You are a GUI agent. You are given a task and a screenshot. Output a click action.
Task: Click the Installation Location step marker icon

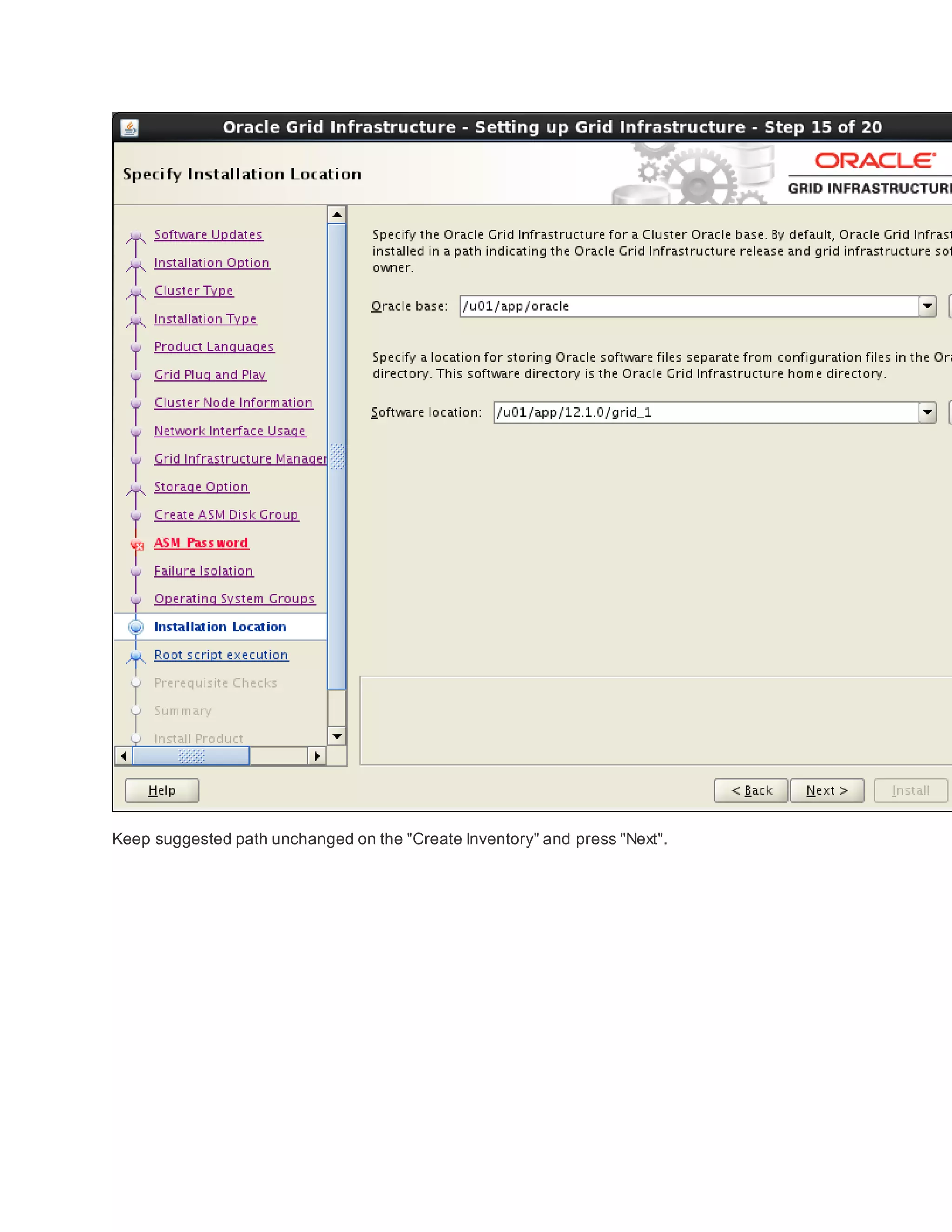tap(136, 627)
